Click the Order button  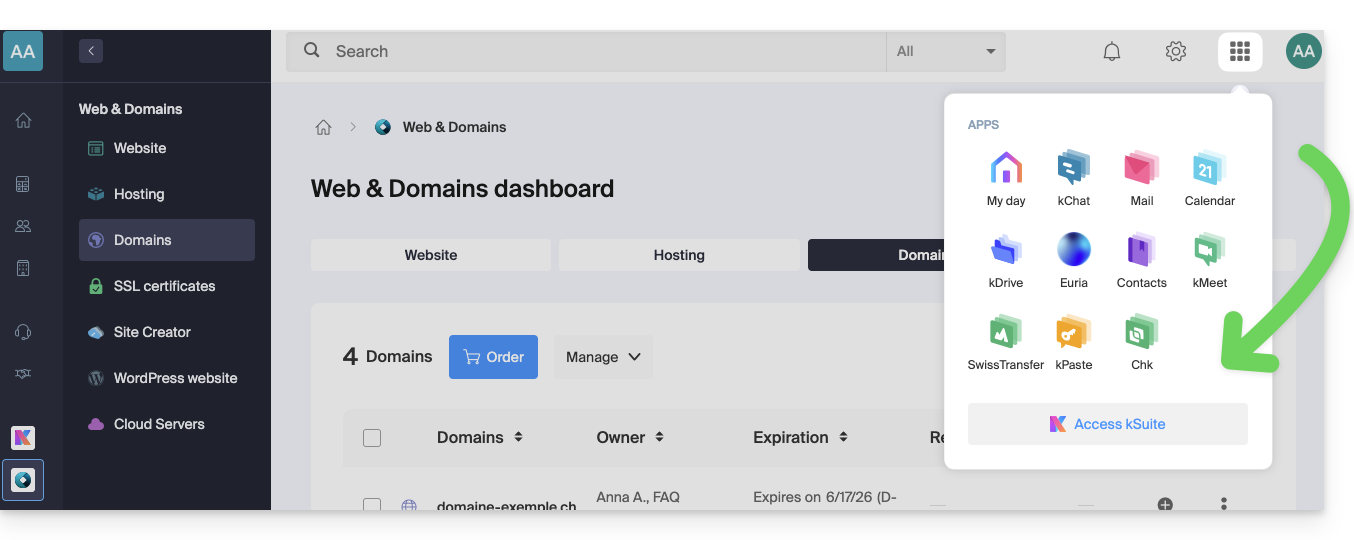tap(493, 357)
